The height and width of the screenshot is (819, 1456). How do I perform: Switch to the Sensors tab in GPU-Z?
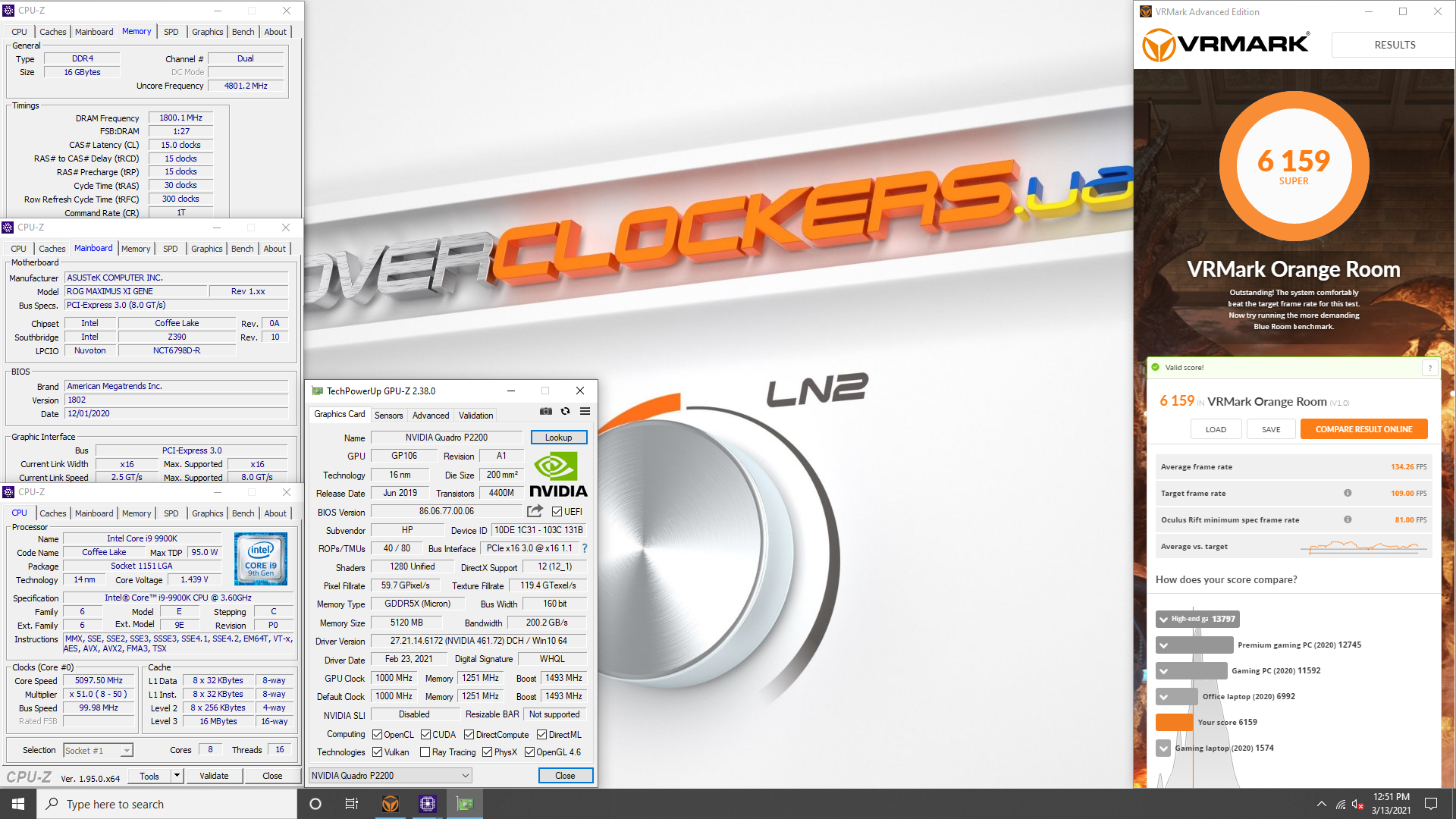(388, 415)
